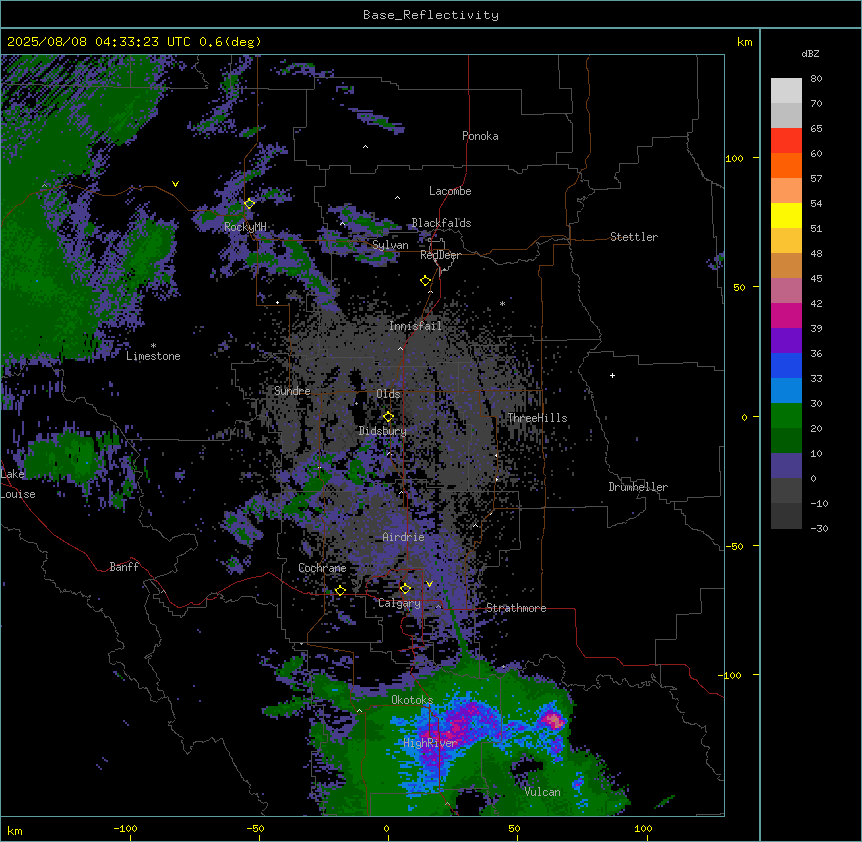Click the Vulcan town label

[543, 792]
